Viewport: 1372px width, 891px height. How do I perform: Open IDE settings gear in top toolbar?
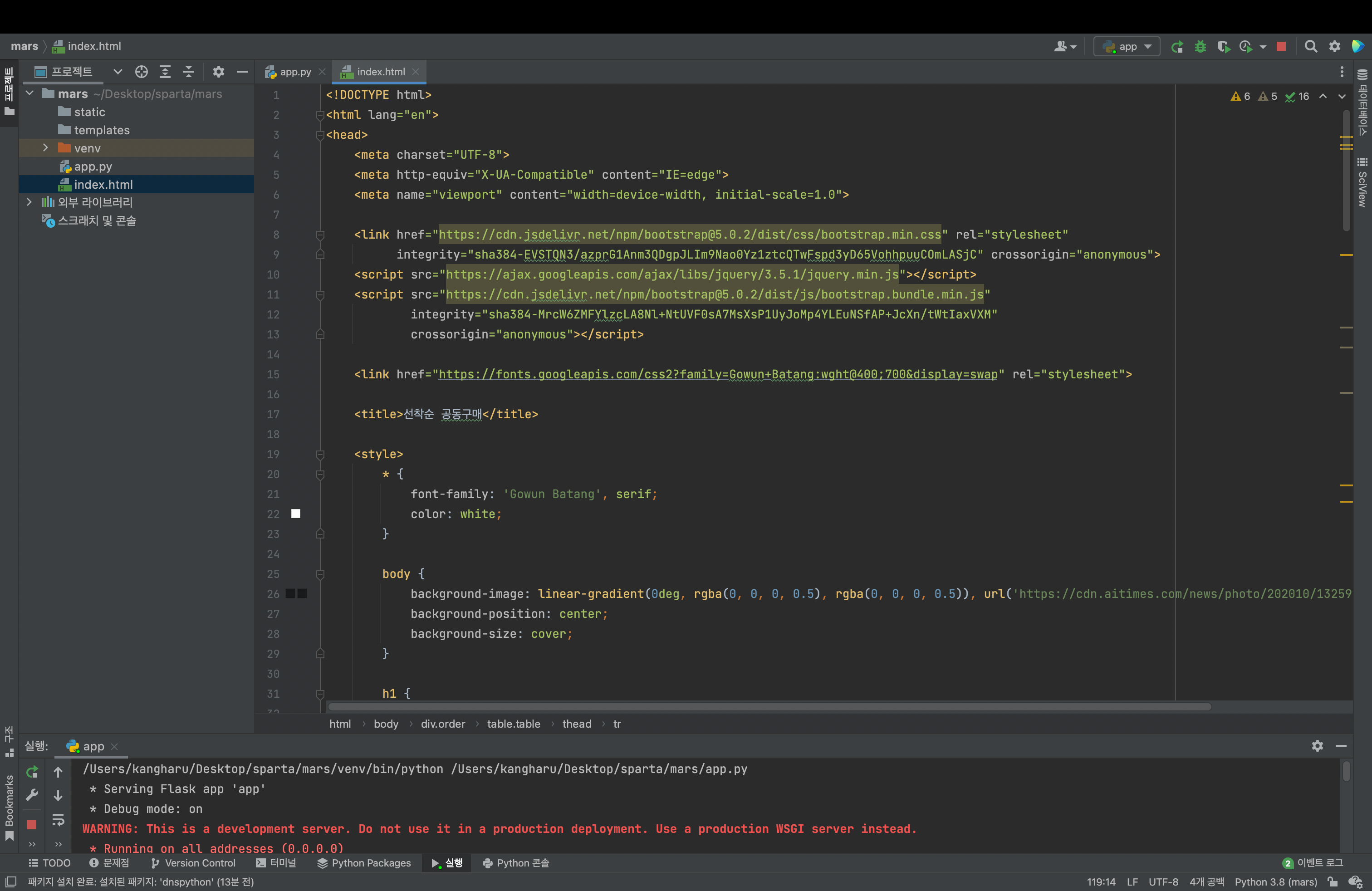click(1334, 47)
